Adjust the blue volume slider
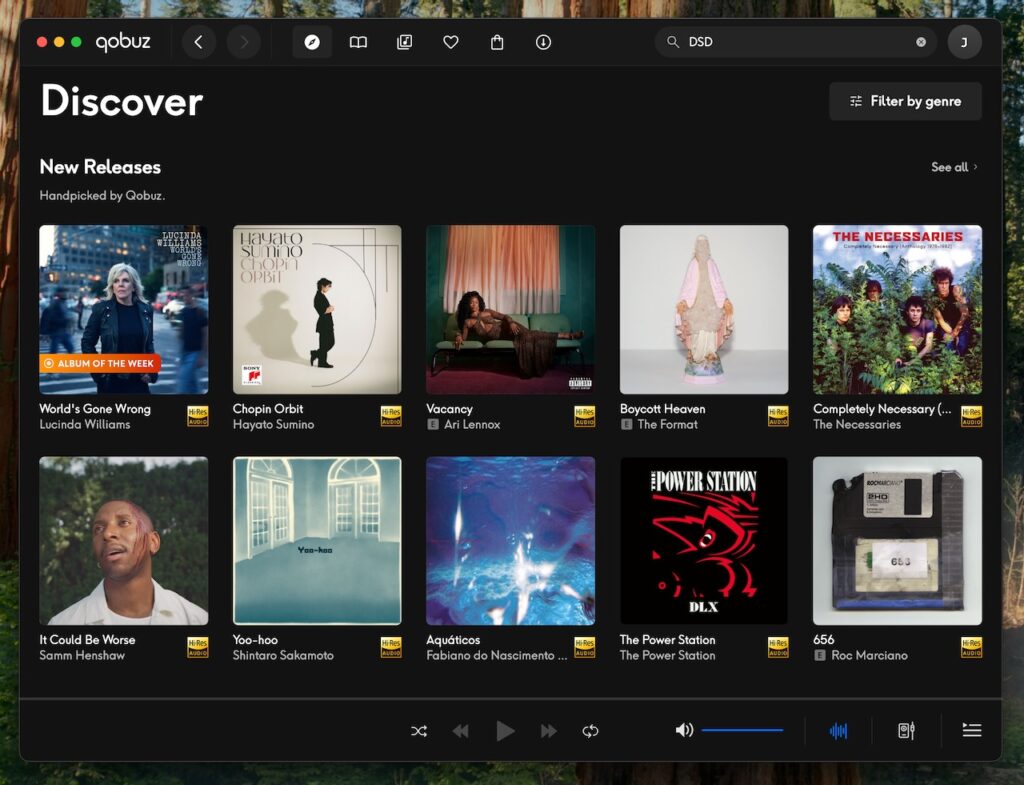This screenshot has width=1024, height=785. coord(745,730)
